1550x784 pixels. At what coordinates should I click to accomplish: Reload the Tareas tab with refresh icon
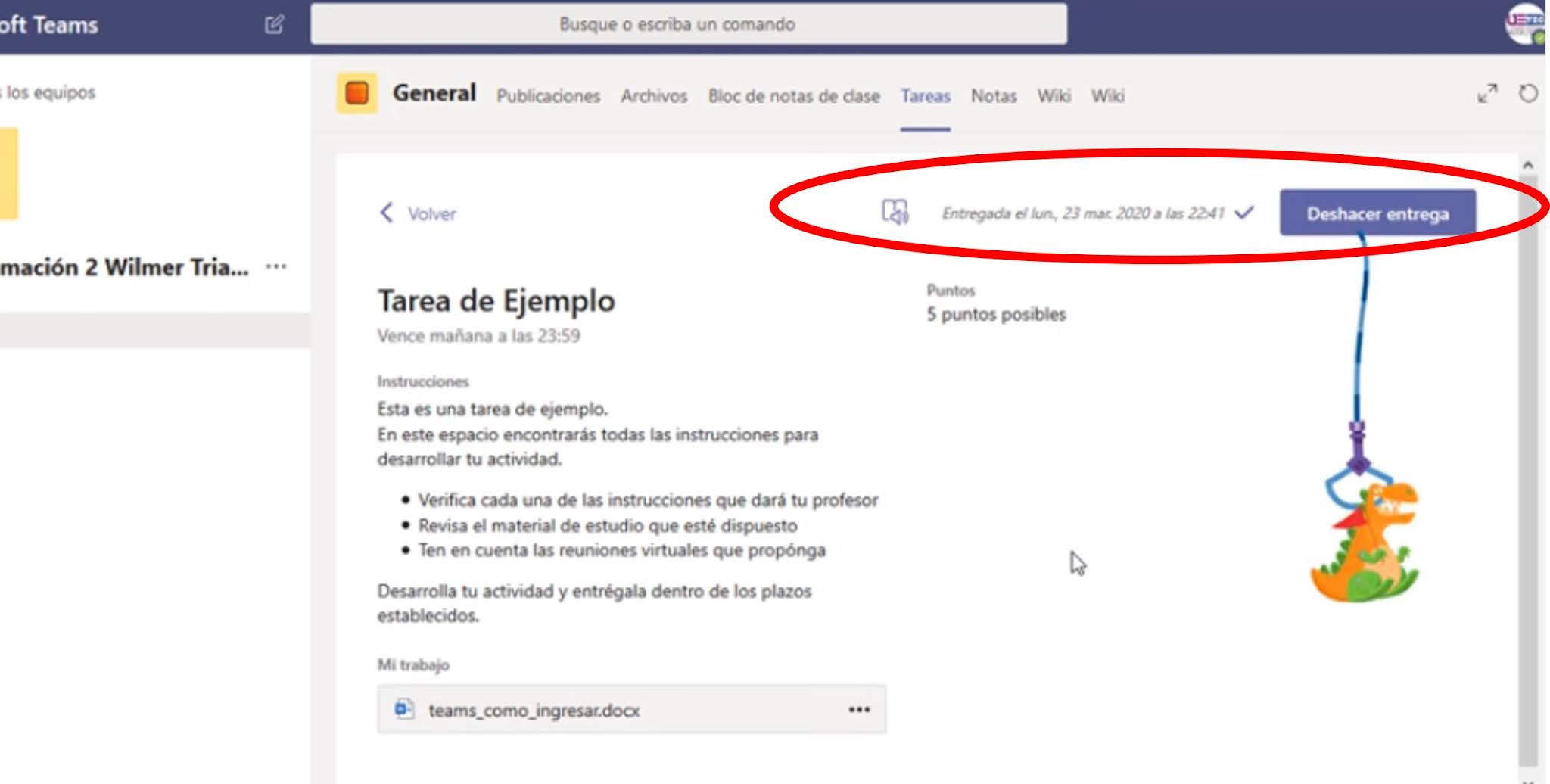click(1528, 94)
